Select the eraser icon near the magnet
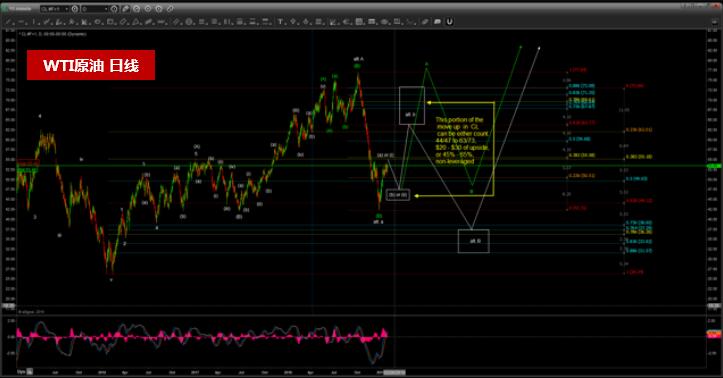 click(x=425, y=22)
